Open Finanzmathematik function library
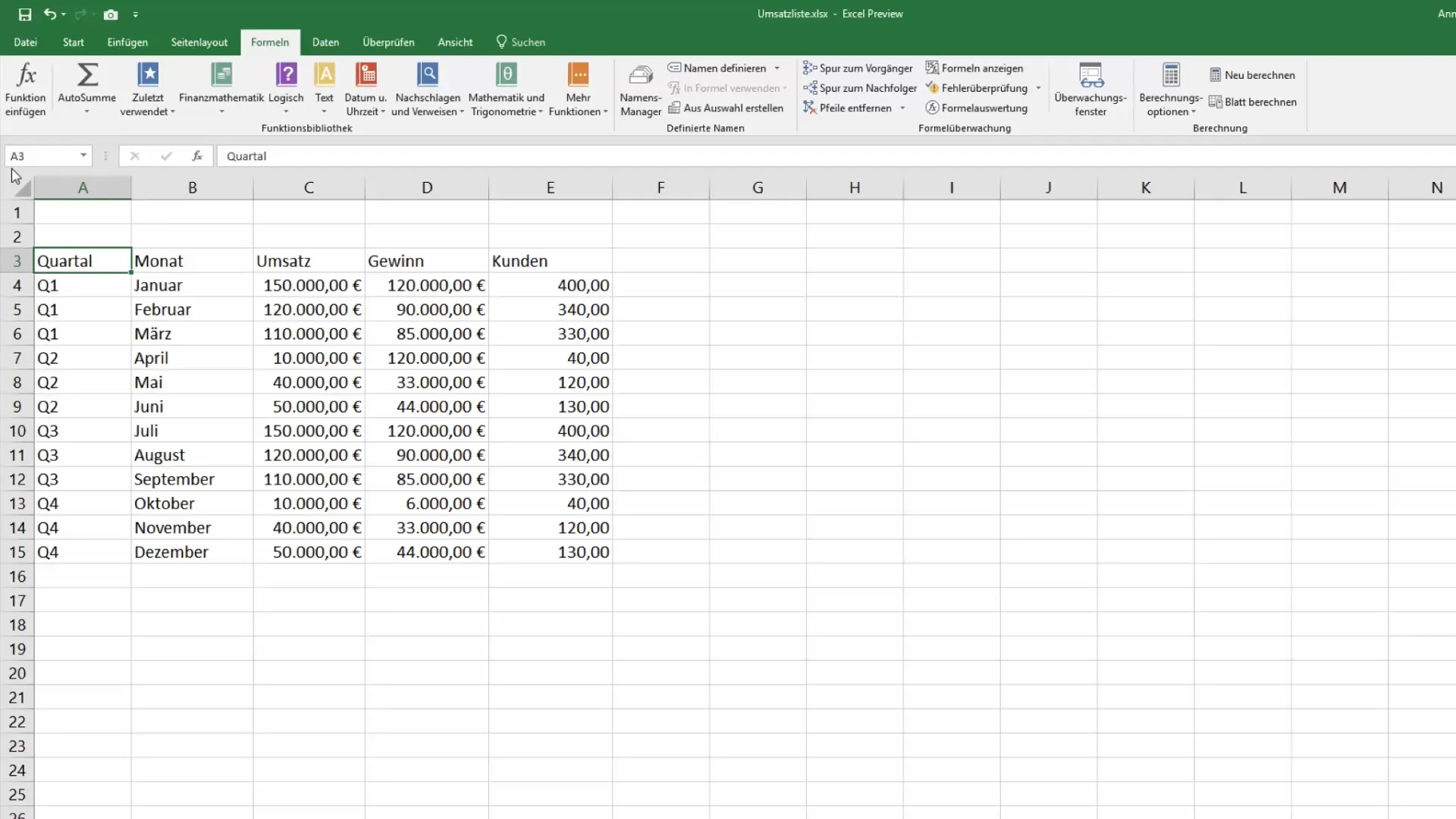 point(221,89)
